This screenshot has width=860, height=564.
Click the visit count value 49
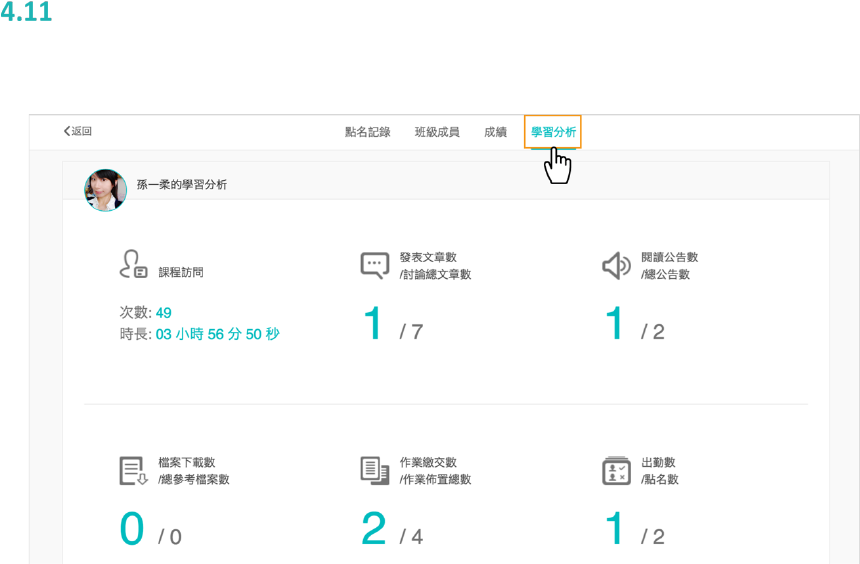click(164, 313)
